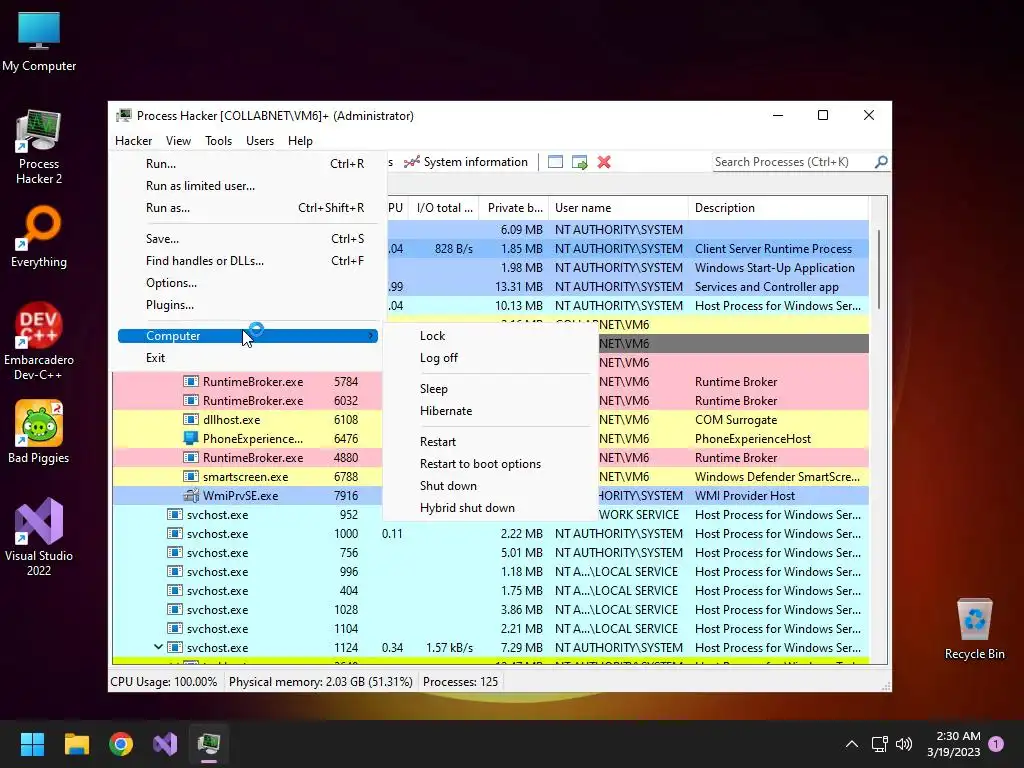The image size is (1024, 768).
Task: Click Client Server Runtime Process description
Action: [773, 249]
